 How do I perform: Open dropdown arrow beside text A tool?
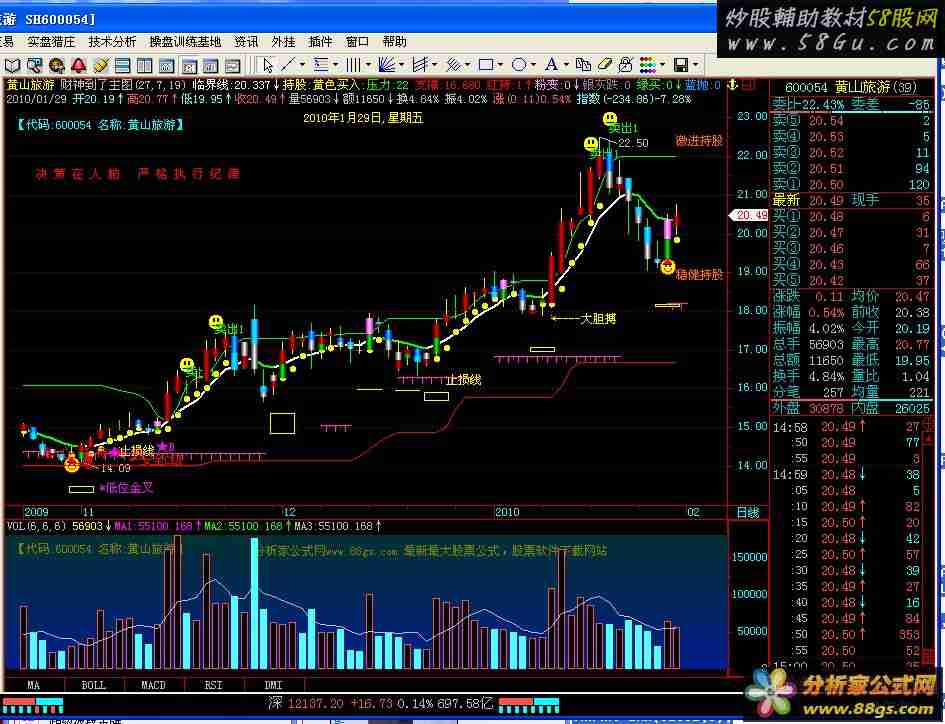point(567,65)
